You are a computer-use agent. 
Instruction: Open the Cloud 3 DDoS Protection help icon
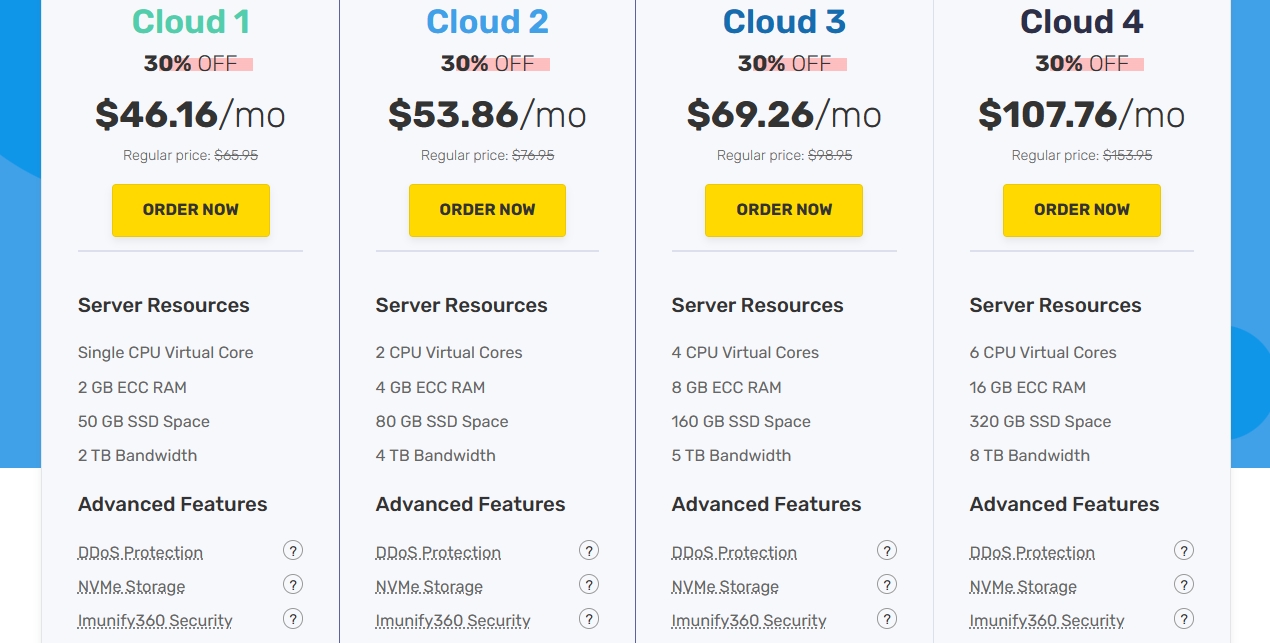click(x=886, y=550)
